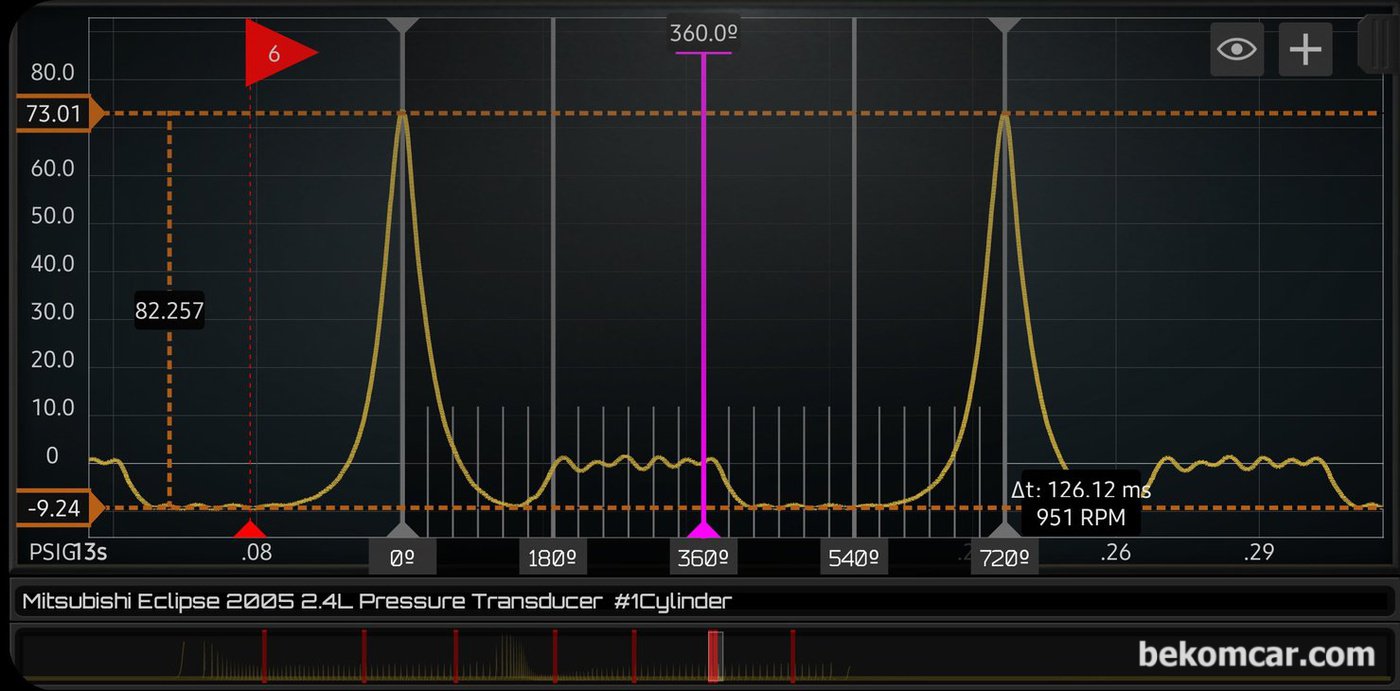Select the 540º phase ruler label
Viewport: 1400px width, 691px height.
(x=854, y=558)
